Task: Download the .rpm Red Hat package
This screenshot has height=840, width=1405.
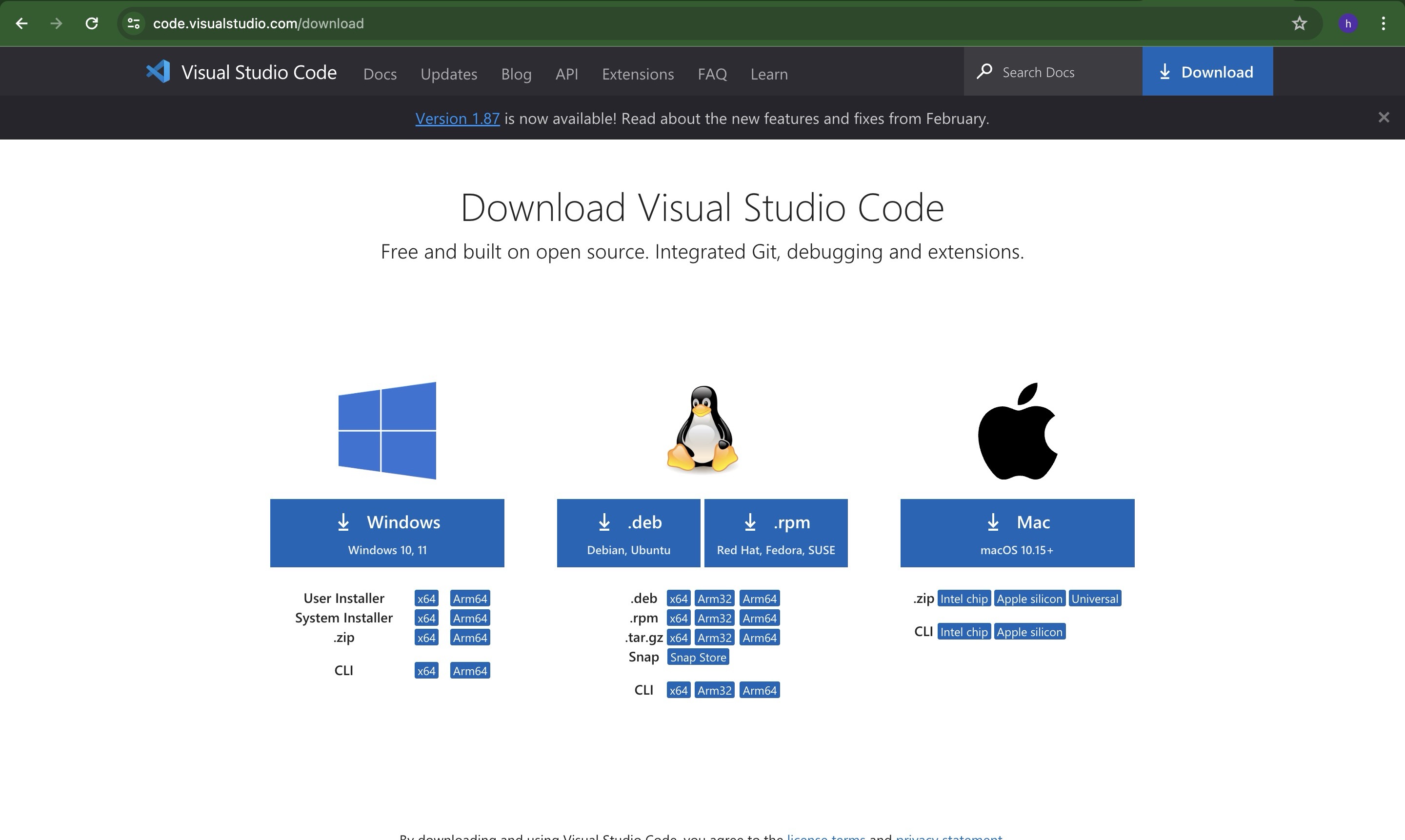Action: 776,533
